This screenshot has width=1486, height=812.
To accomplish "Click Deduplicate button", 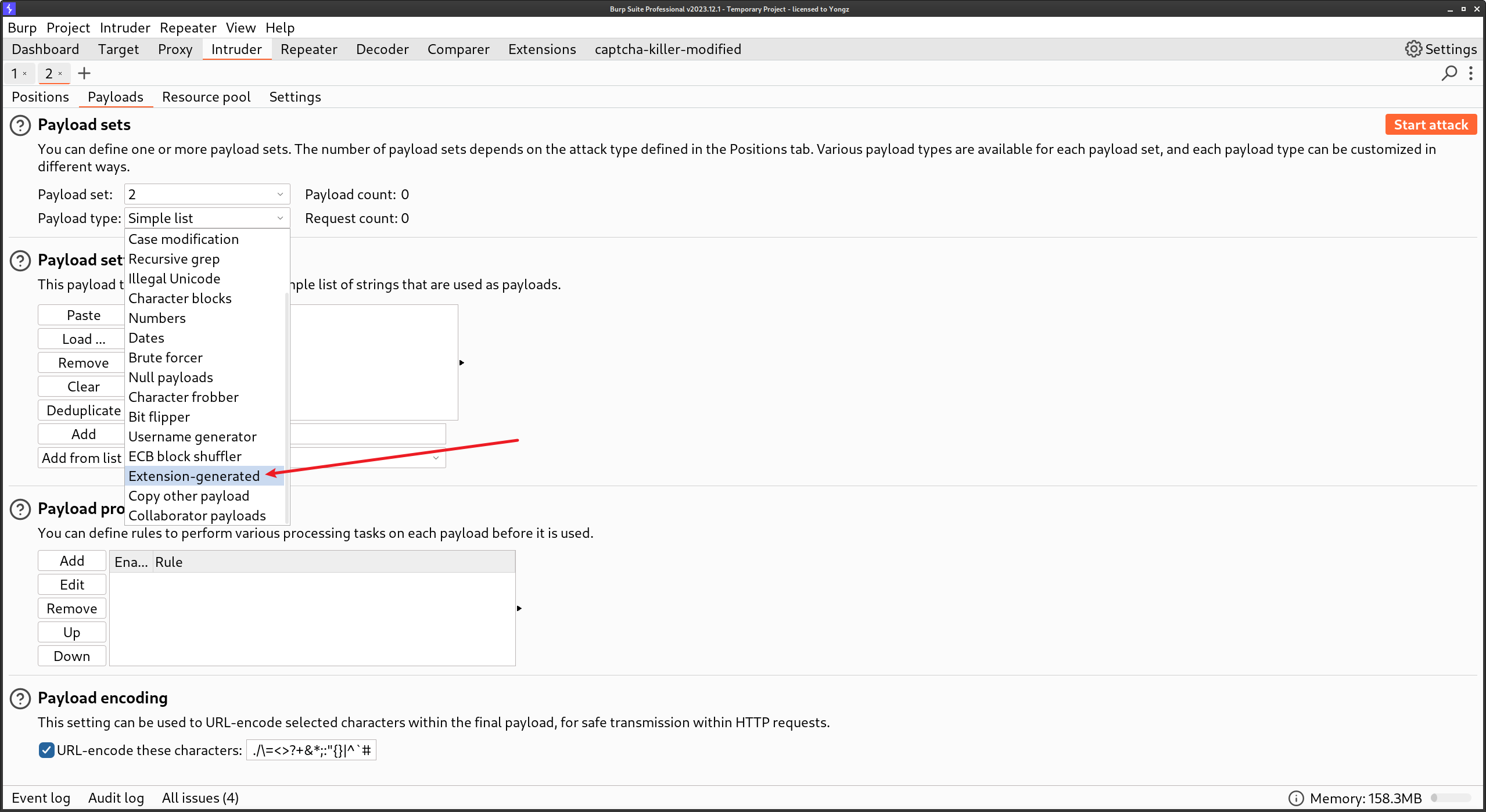I will 81,411.
